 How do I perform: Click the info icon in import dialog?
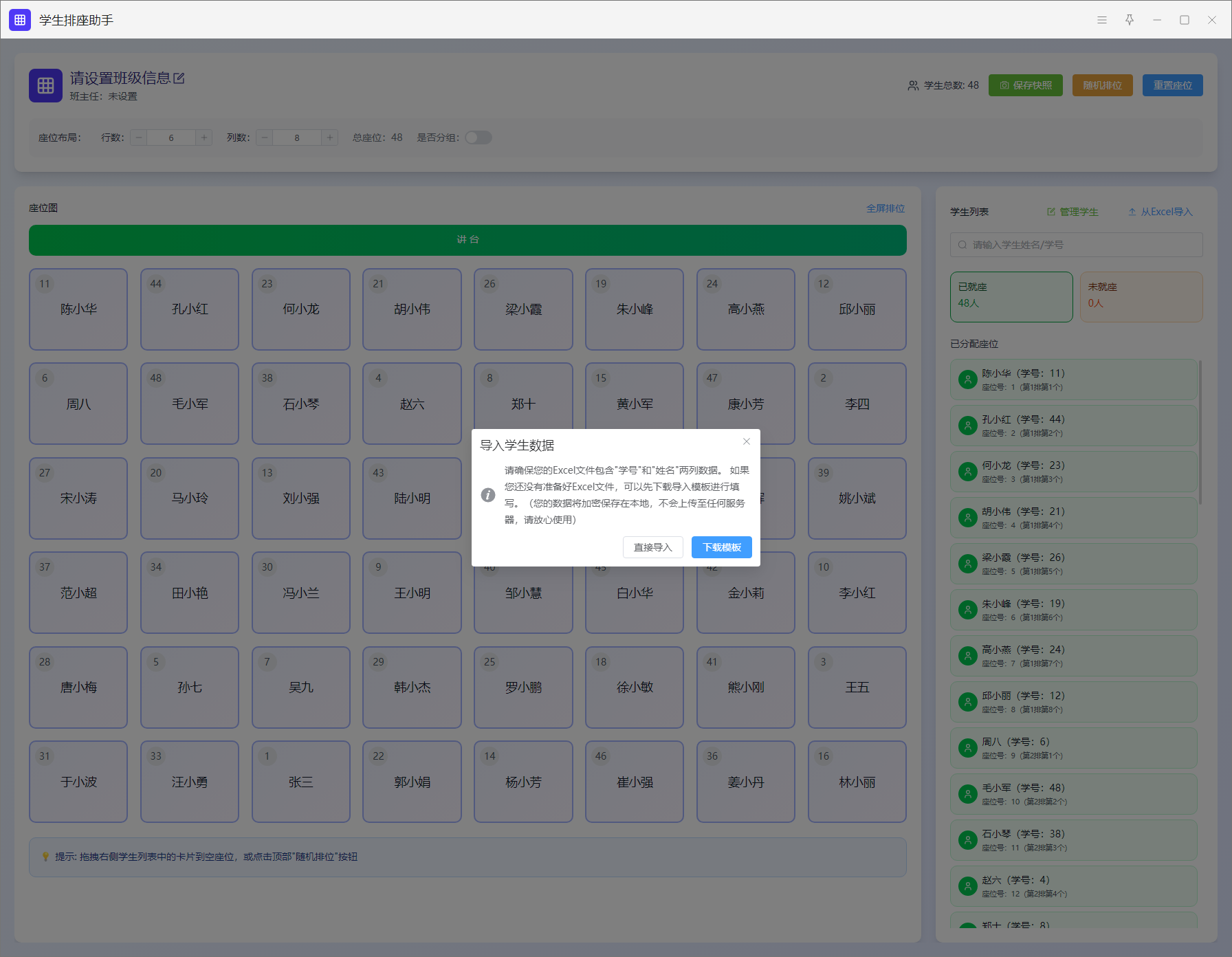click(x=488, y=495)
